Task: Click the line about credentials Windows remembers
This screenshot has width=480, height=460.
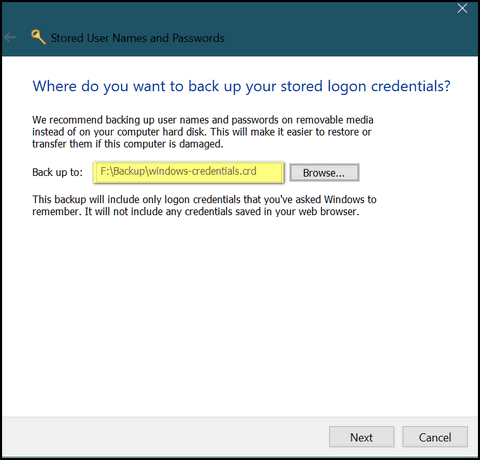Action: point(204,199)
